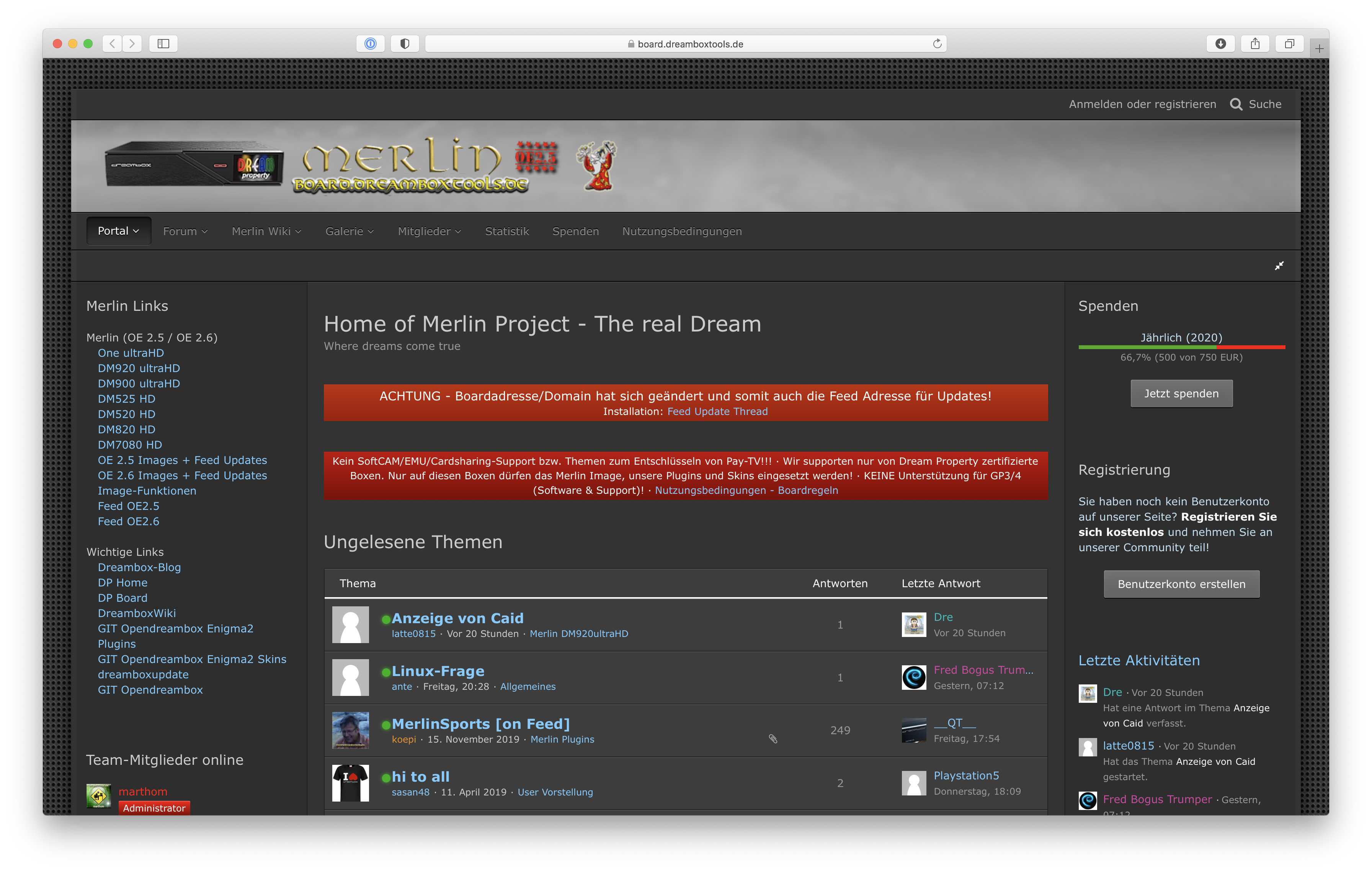
Task: Click Dre's avatar in Letzte Aktivitäten
Action: click(1088, 693)
